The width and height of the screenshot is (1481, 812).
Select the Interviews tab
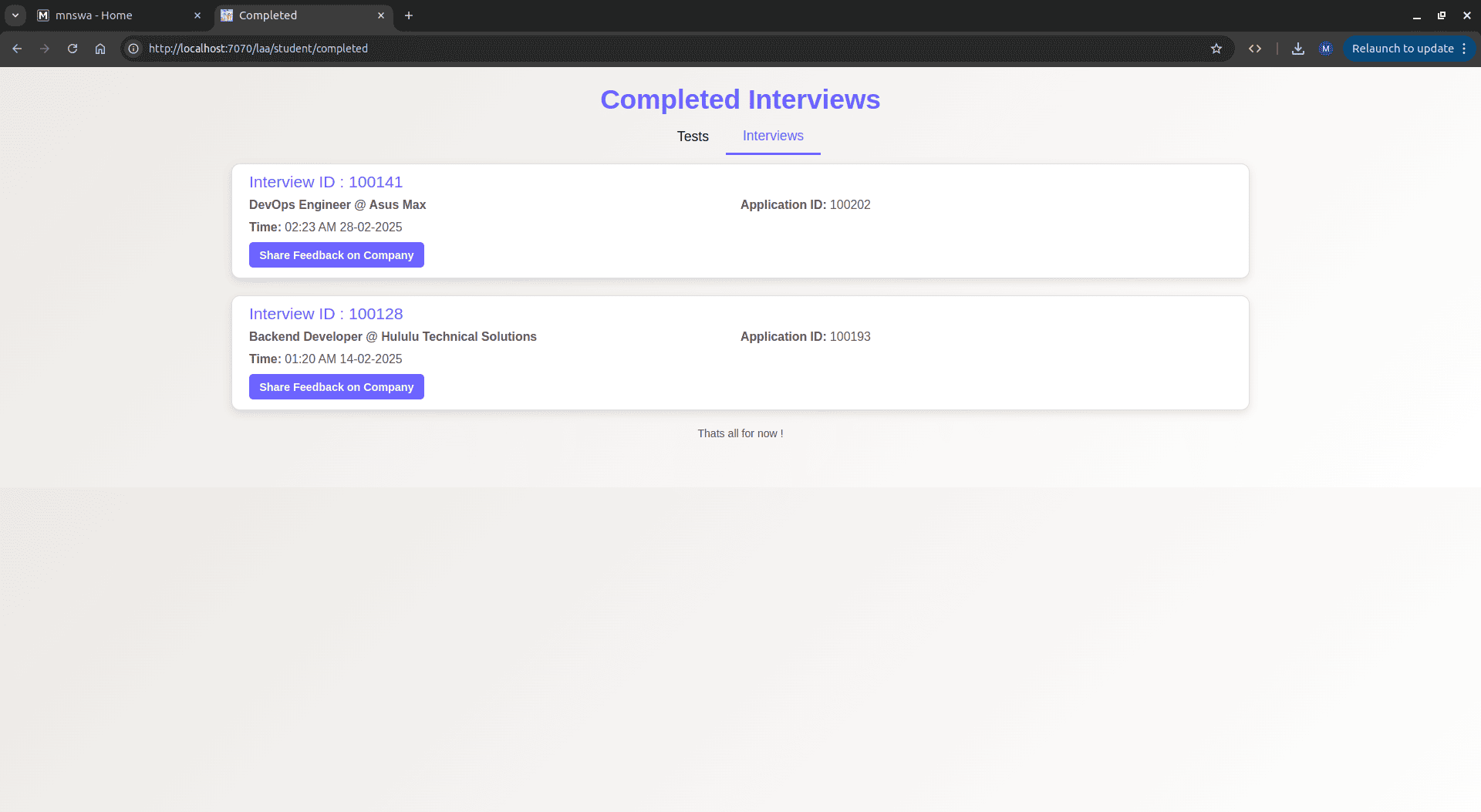[x=773, y=136]
